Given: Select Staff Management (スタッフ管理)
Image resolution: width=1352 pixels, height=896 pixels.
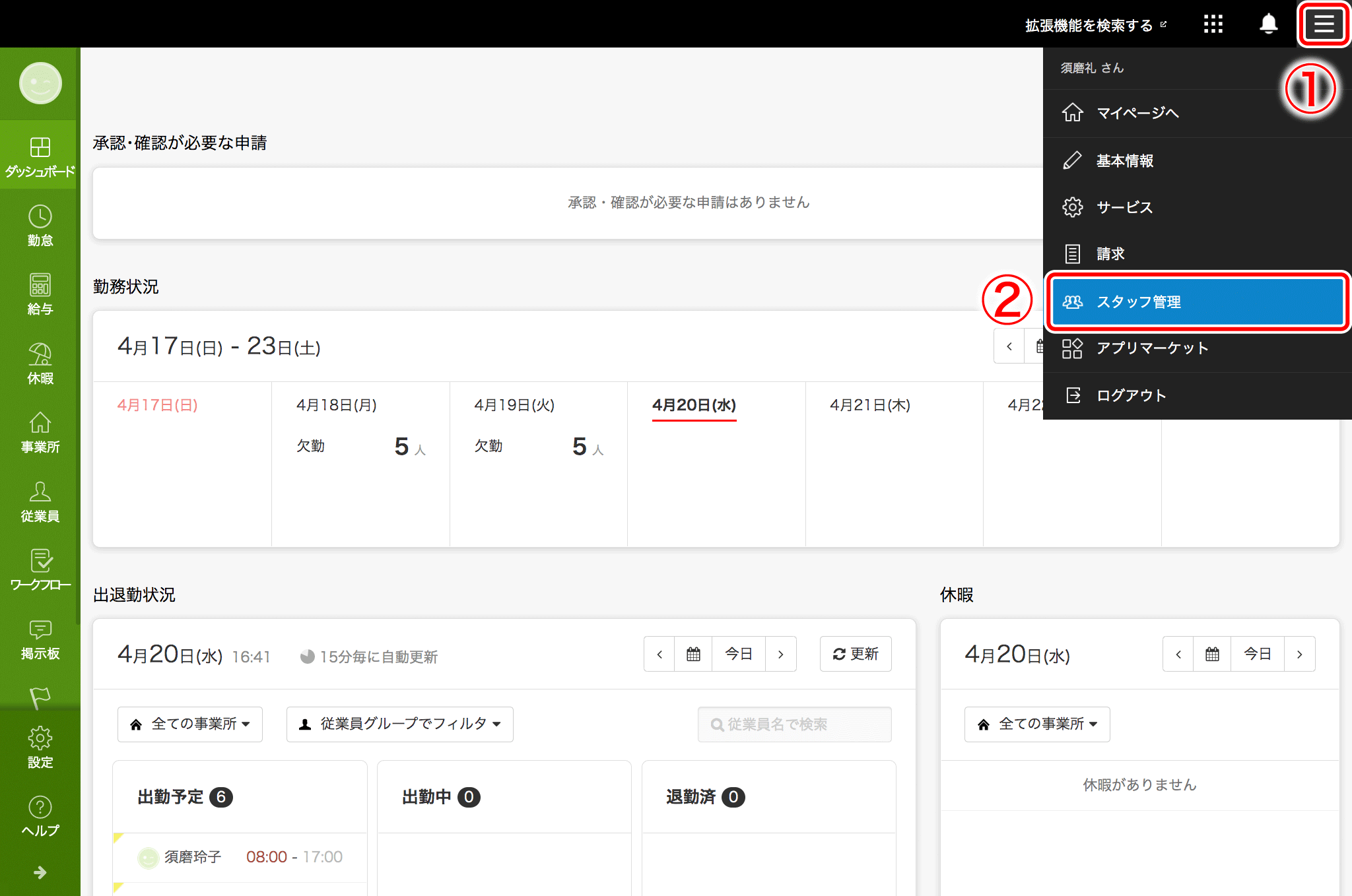Looking at the screenshot, I should [x=1198, y=302].
